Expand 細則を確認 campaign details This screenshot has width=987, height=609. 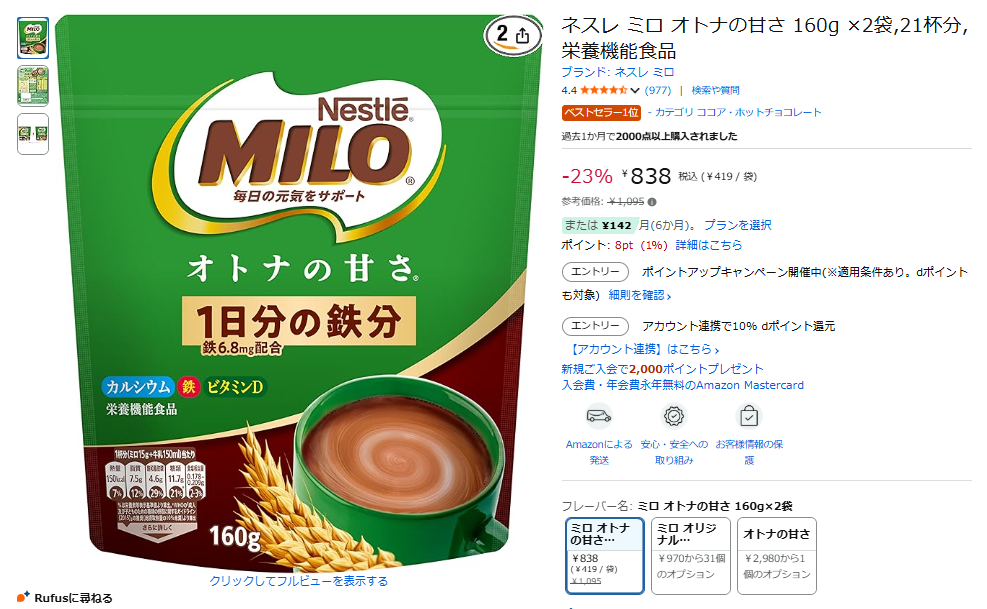[640, 295]
